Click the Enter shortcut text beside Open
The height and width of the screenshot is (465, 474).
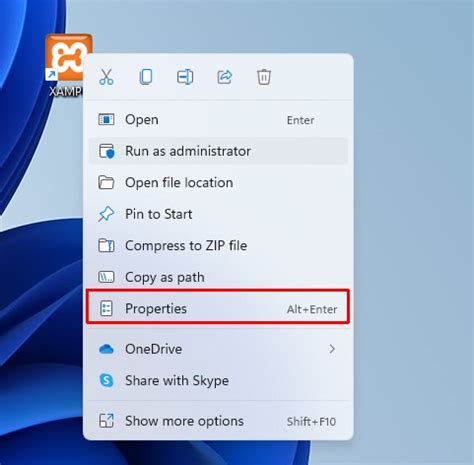tap(301, 120)
